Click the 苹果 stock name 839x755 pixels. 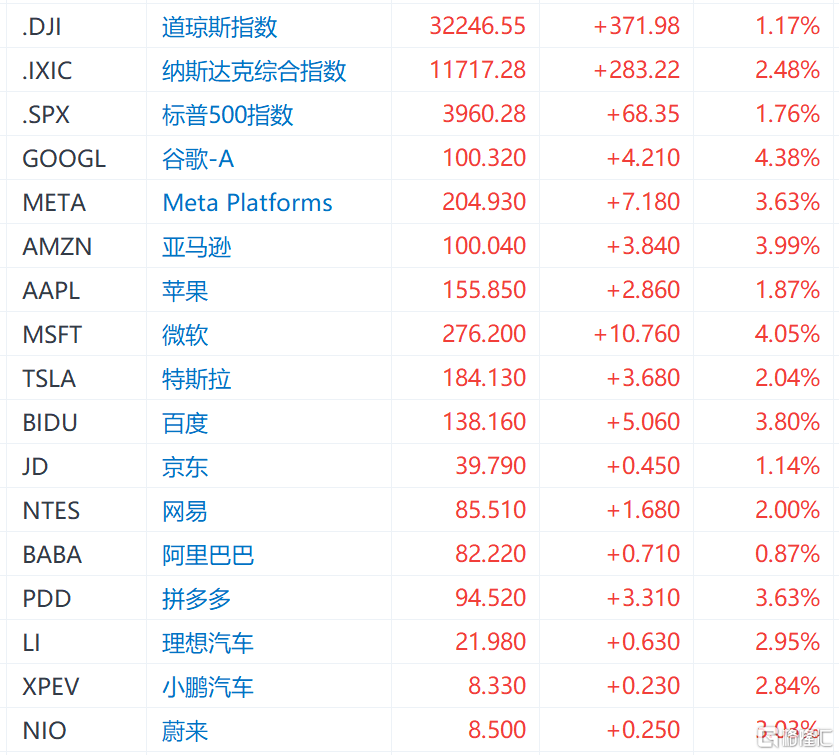pyautogui.click(x=185, y=291)
